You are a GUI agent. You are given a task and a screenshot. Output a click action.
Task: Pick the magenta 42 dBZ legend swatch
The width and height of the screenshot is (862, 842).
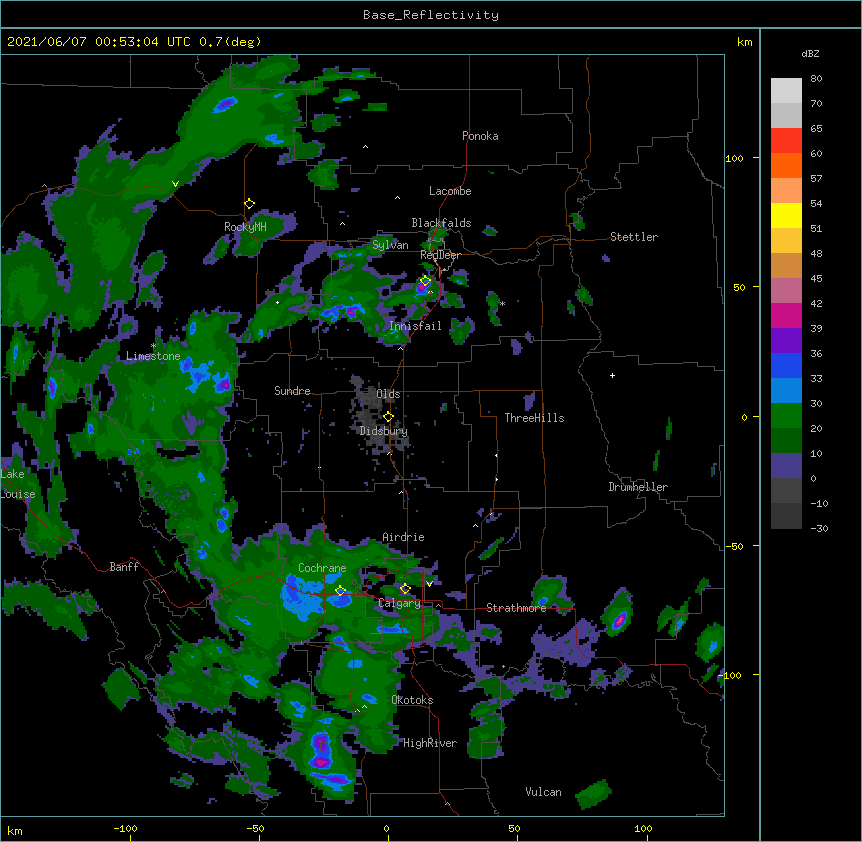tap(786, 315)
